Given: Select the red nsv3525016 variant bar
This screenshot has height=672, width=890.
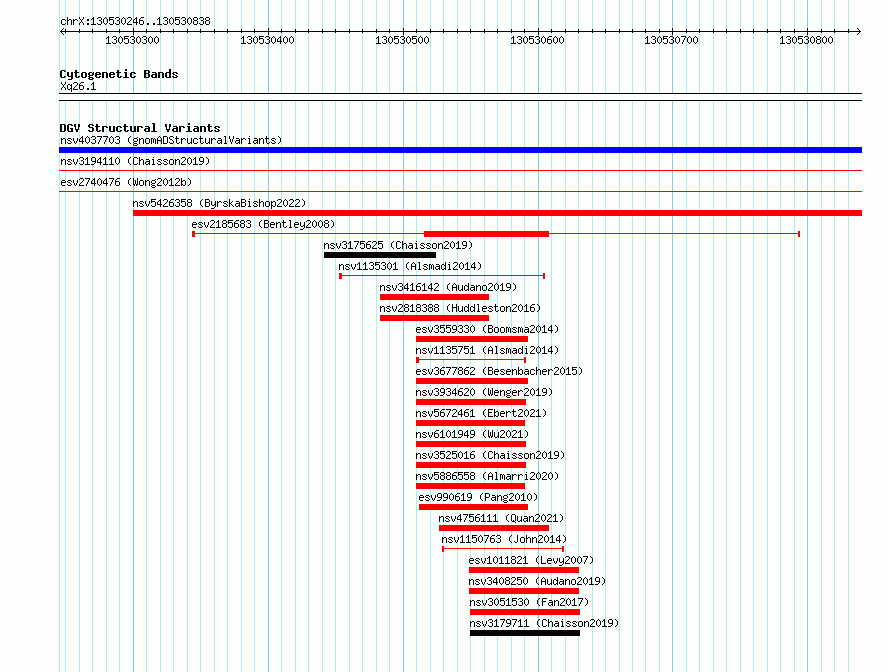Looking at the screenshot, I should (471, 465).
